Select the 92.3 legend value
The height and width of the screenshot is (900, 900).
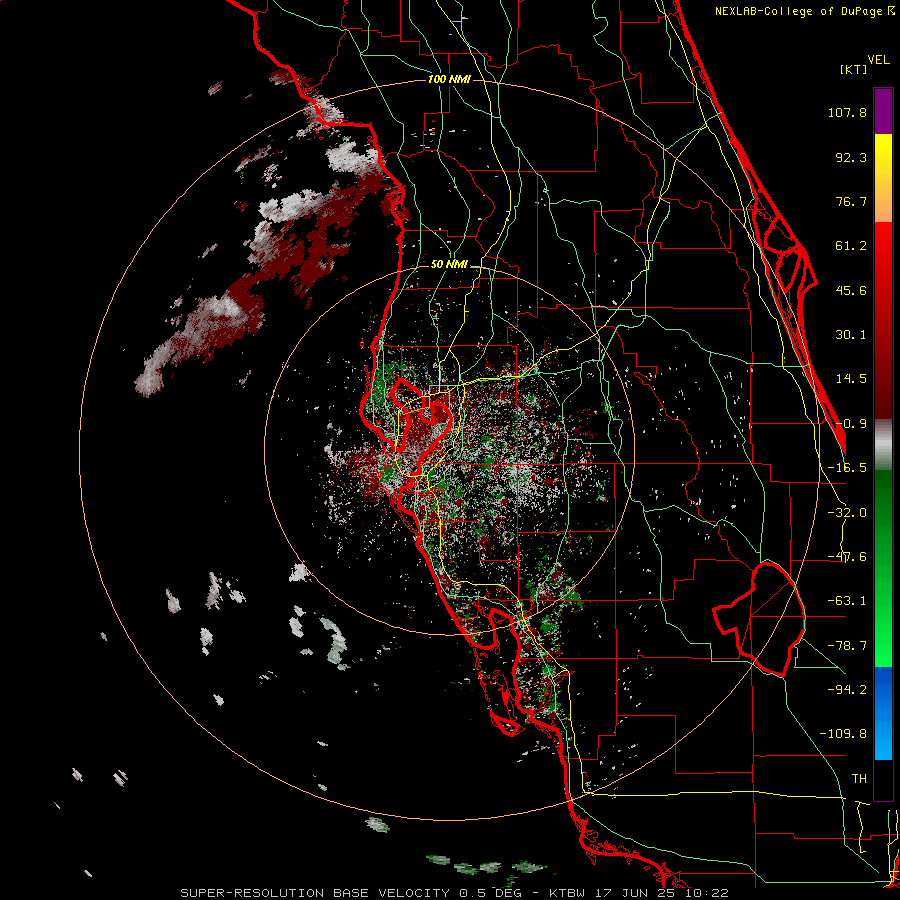coord(851,157)
